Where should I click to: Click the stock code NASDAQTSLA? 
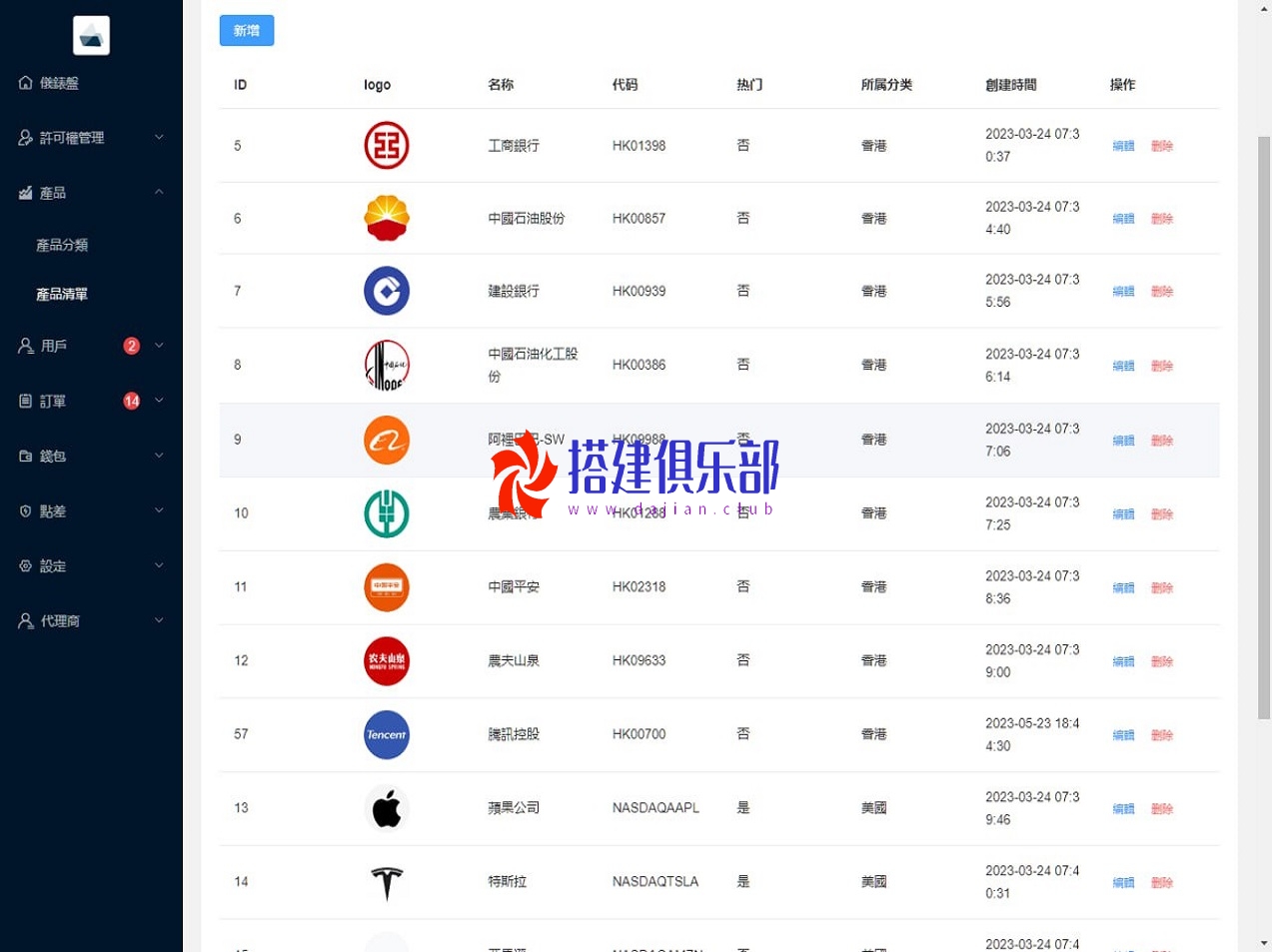point(655,882)
